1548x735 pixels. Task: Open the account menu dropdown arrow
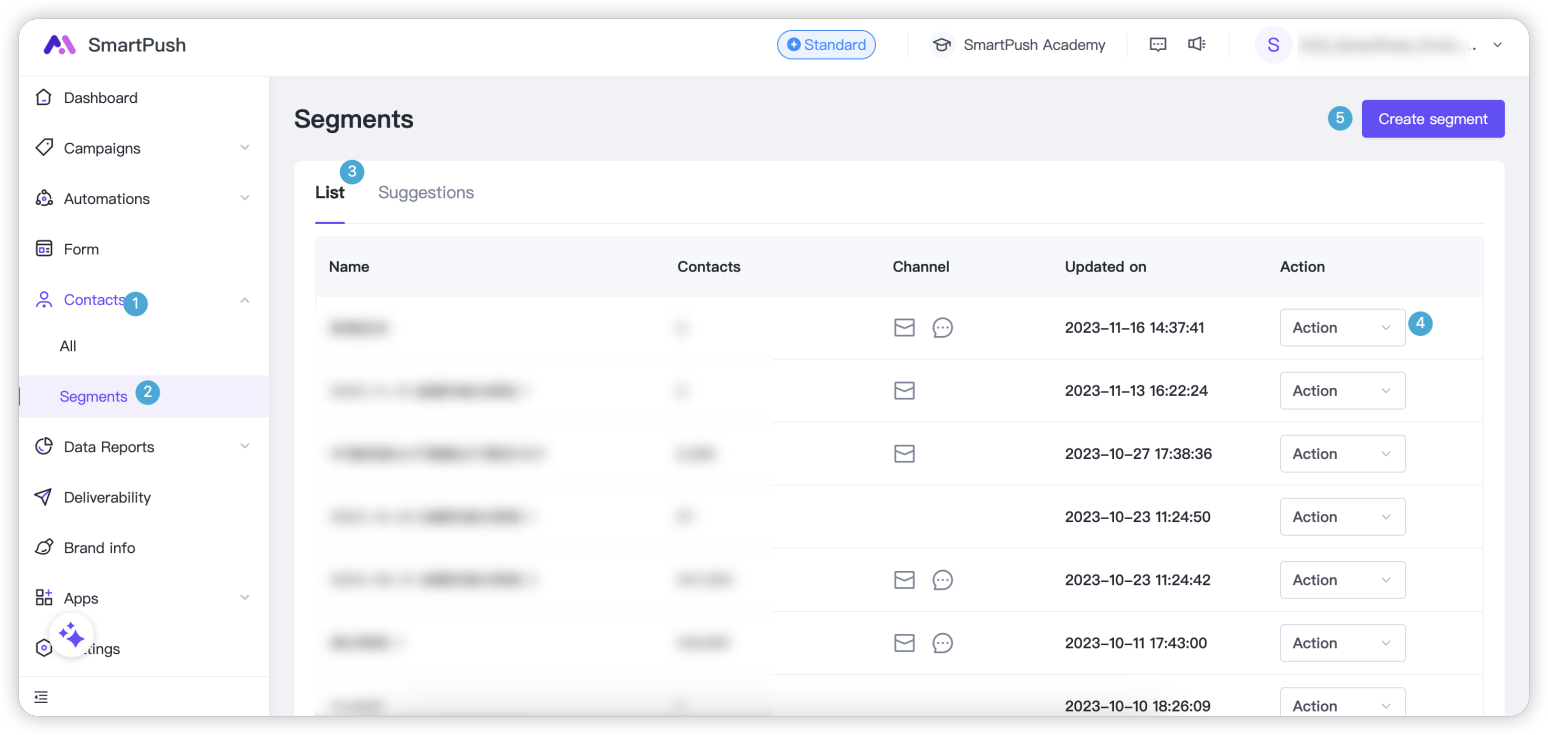coord(1497,45)
